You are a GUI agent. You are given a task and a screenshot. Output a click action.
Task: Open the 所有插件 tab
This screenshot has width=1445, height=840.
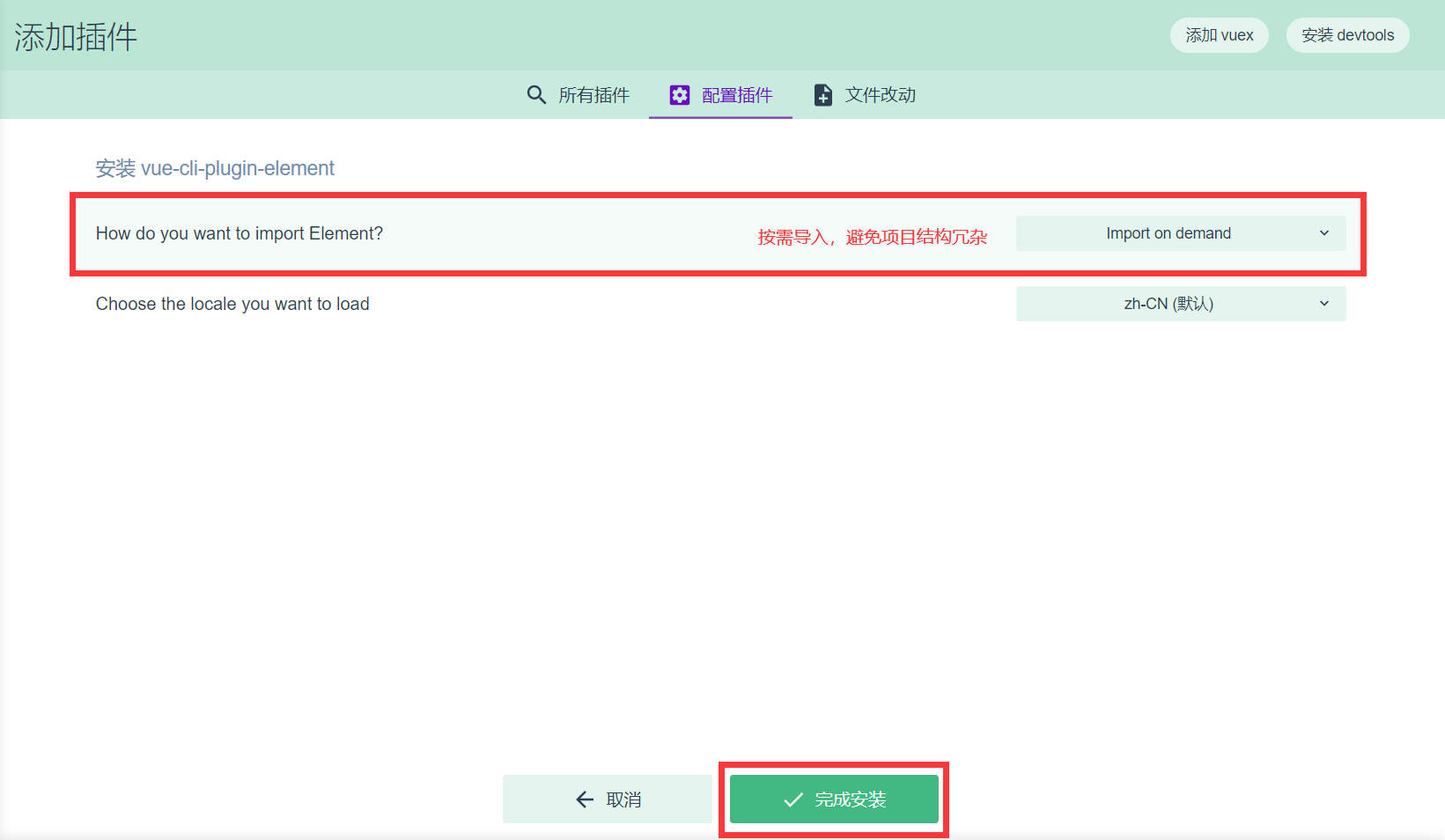tap(578, 95)
